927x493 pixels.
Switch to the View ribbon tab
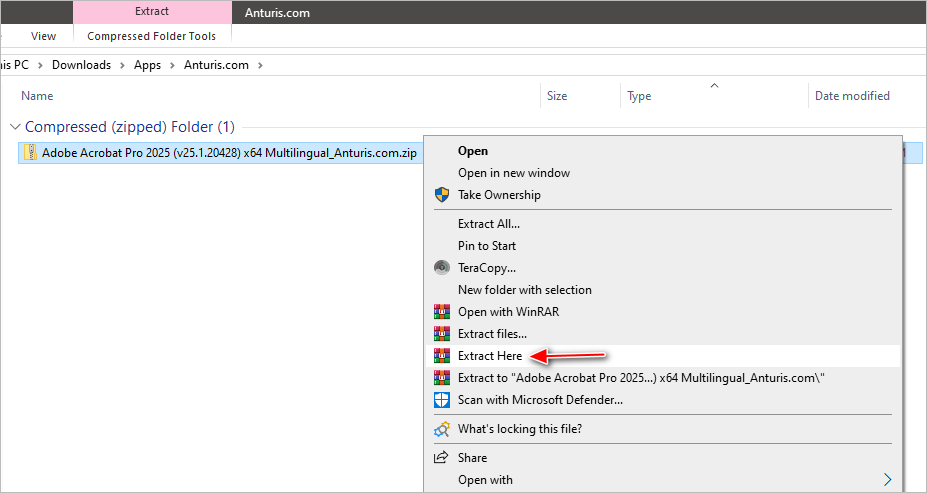click(43, 36)
